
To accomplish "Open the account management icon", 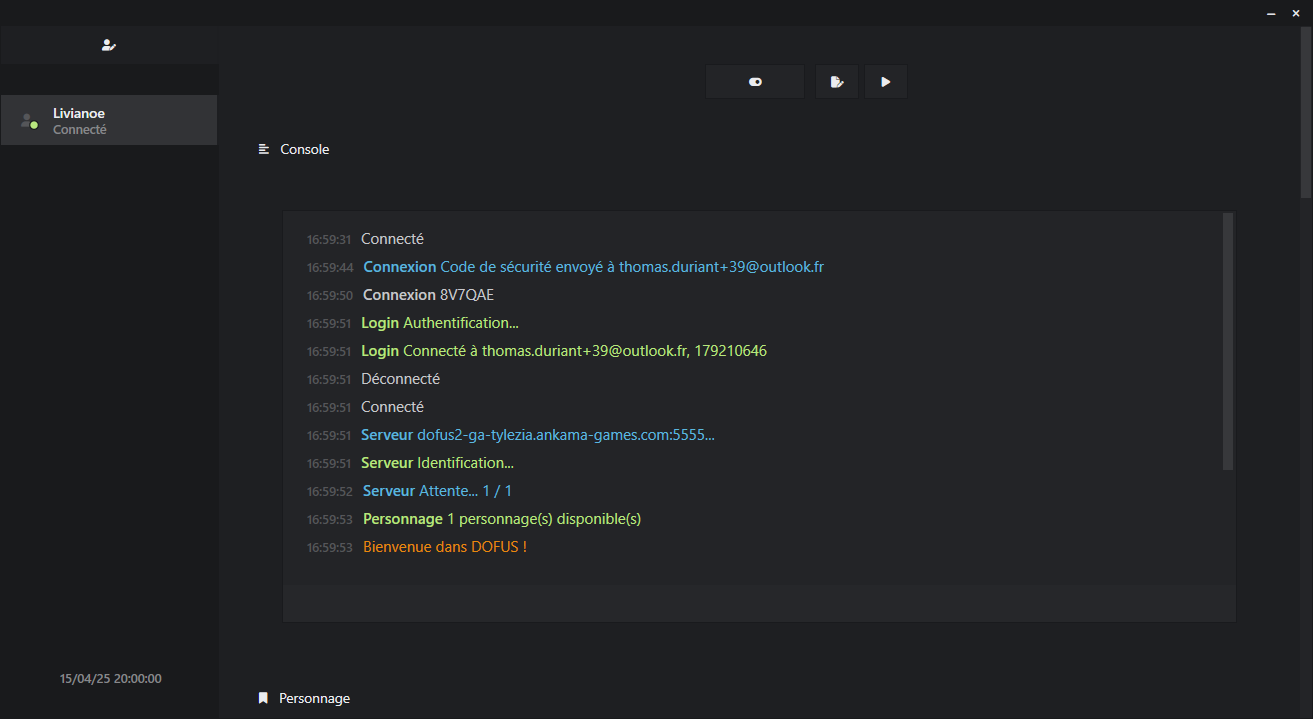I will 109,45.
